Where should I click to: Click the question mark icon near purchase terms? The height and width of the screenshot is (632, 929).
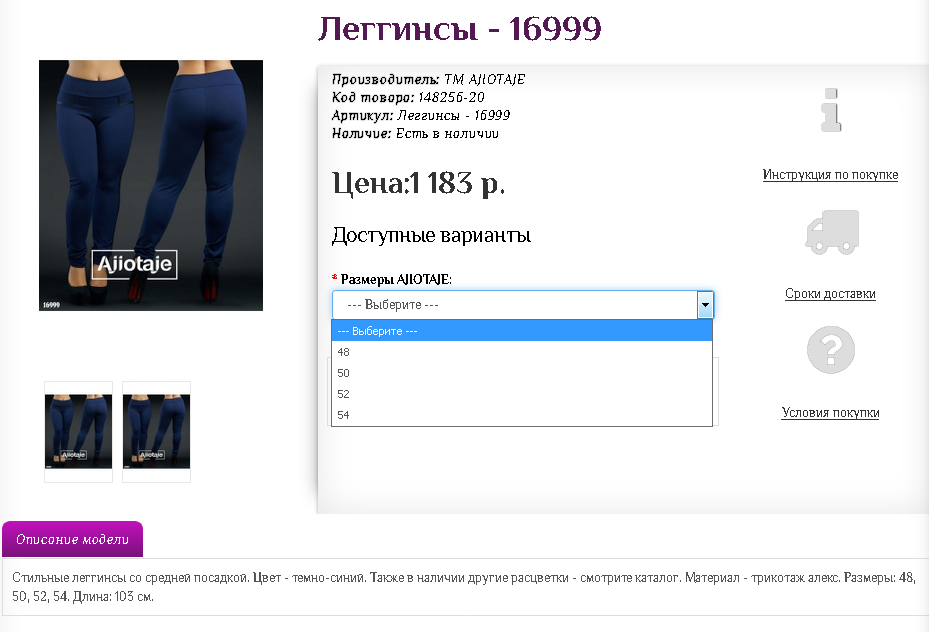pos(830,349)
